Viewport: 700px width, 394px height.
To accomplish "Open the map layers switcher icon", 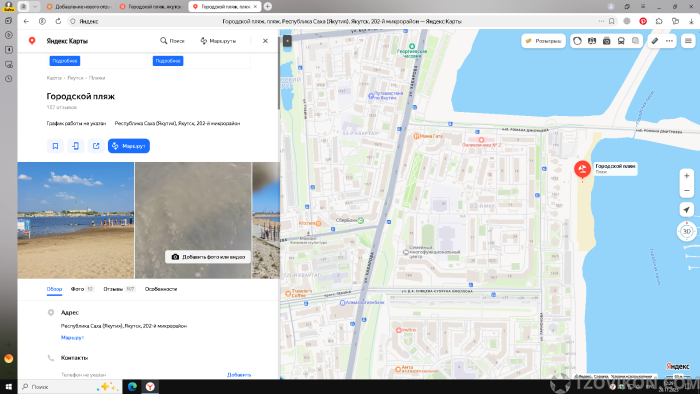I will click(x=635, y=41).
